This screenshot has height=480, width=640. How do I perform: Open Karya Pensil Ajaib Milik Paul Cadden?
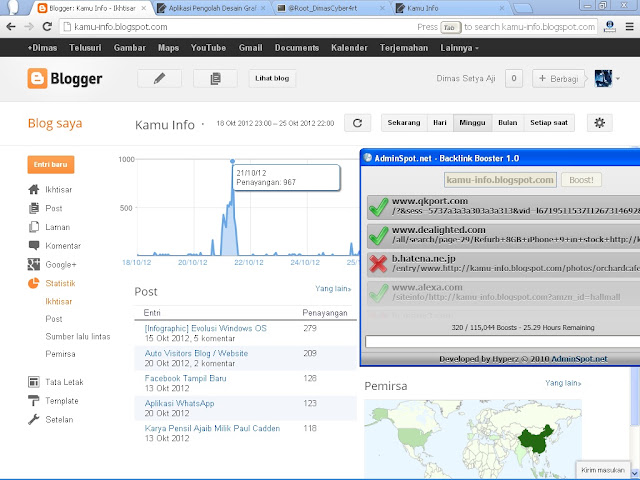point(212,428)
